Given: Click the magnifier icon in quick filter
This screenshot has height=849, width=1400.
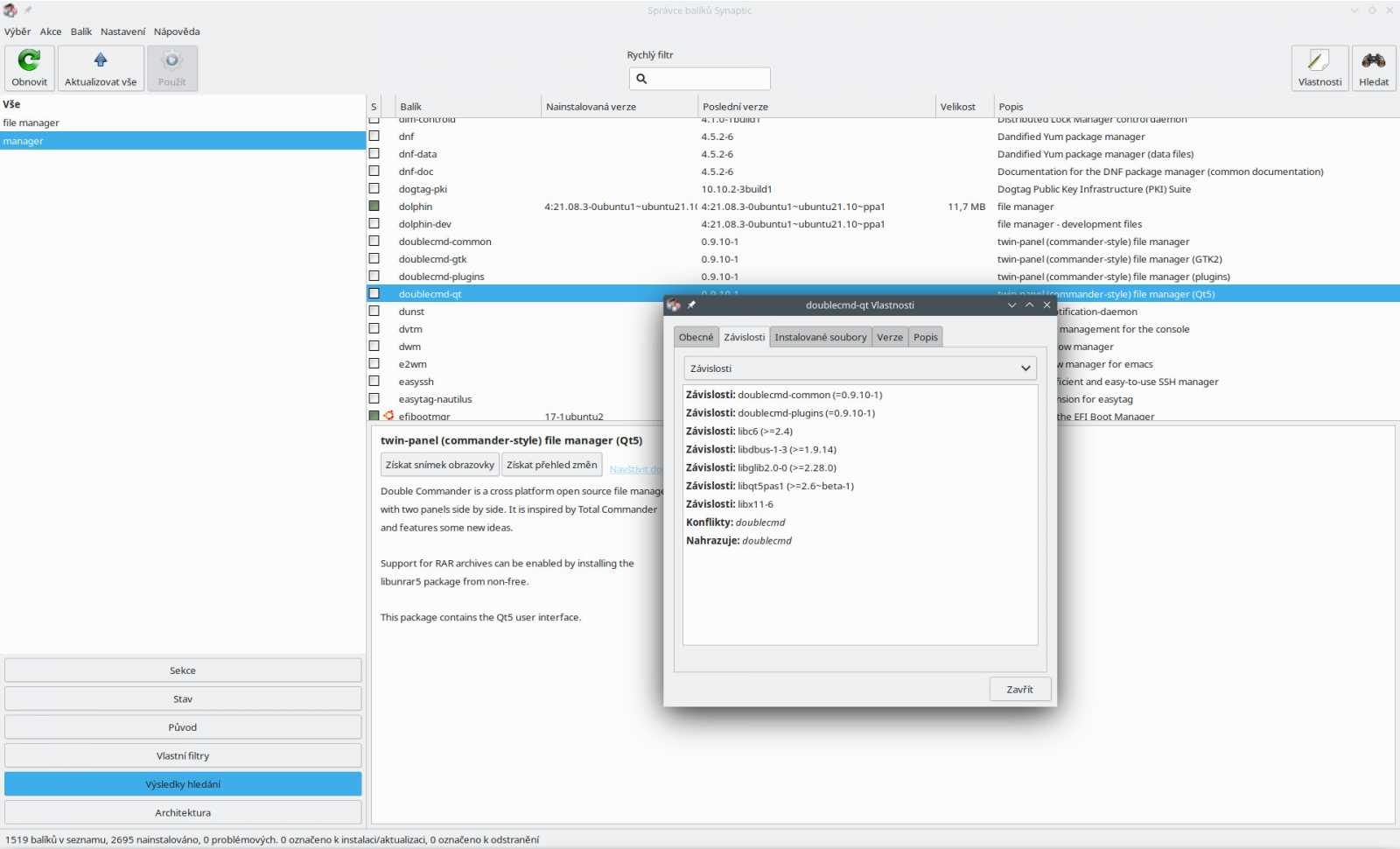Looking at the screenshot, I should coord(641,79).
